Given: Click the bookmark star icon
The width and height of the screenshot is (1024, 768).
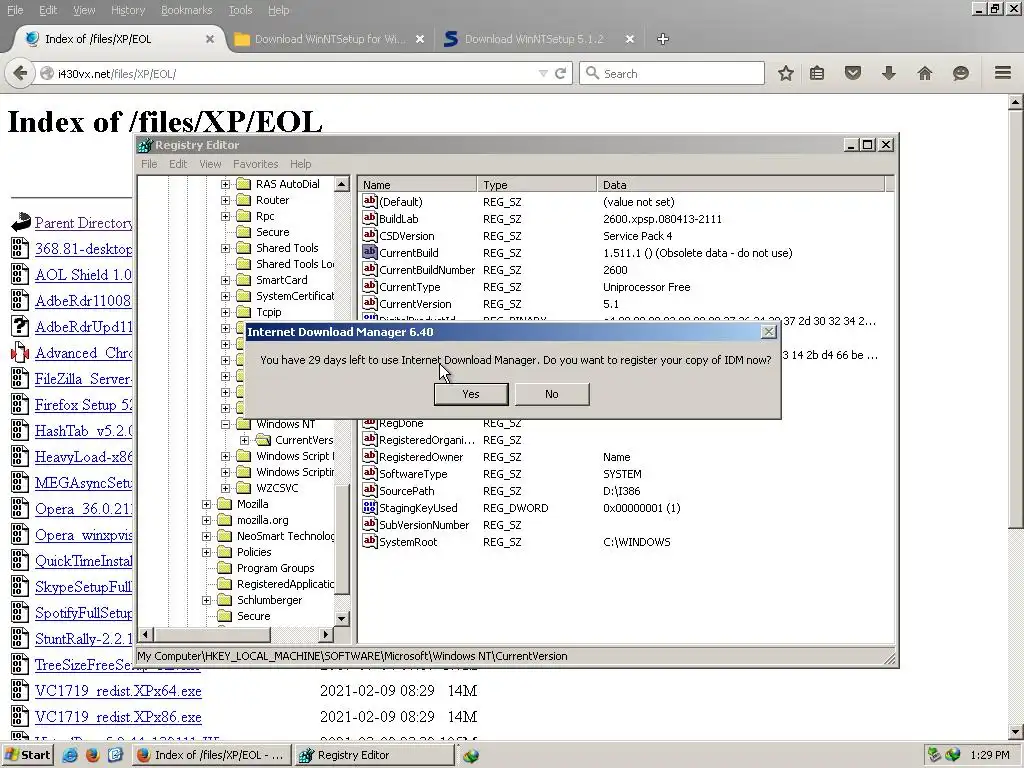Looking at the screenshot, I should point(786,73).
